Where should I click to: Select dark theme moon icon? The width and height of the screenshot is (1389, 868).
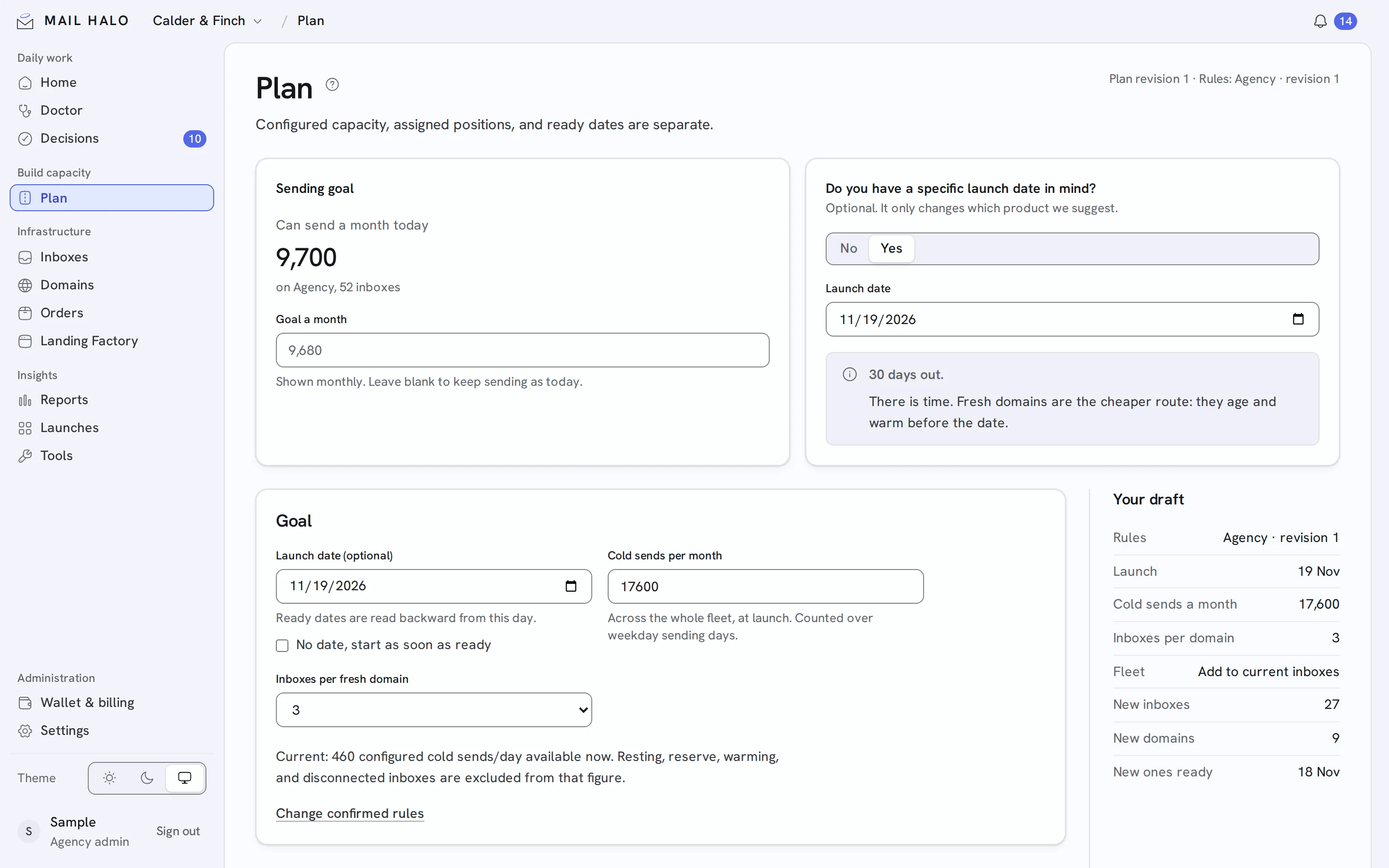point(147,778)
